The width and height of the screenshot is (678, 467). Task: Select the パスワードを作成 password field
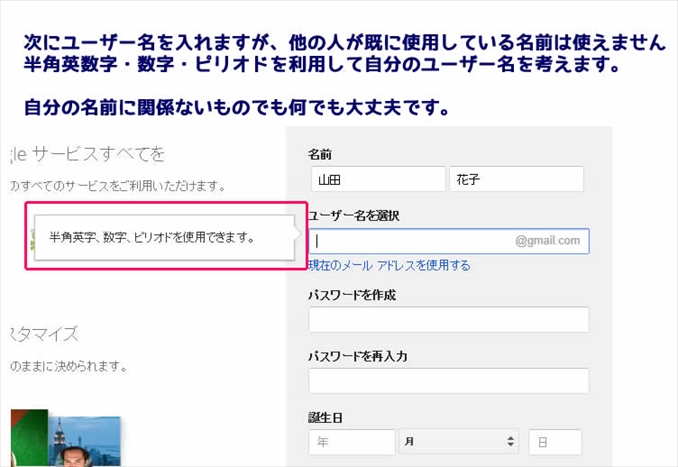[x=448, y=320]
